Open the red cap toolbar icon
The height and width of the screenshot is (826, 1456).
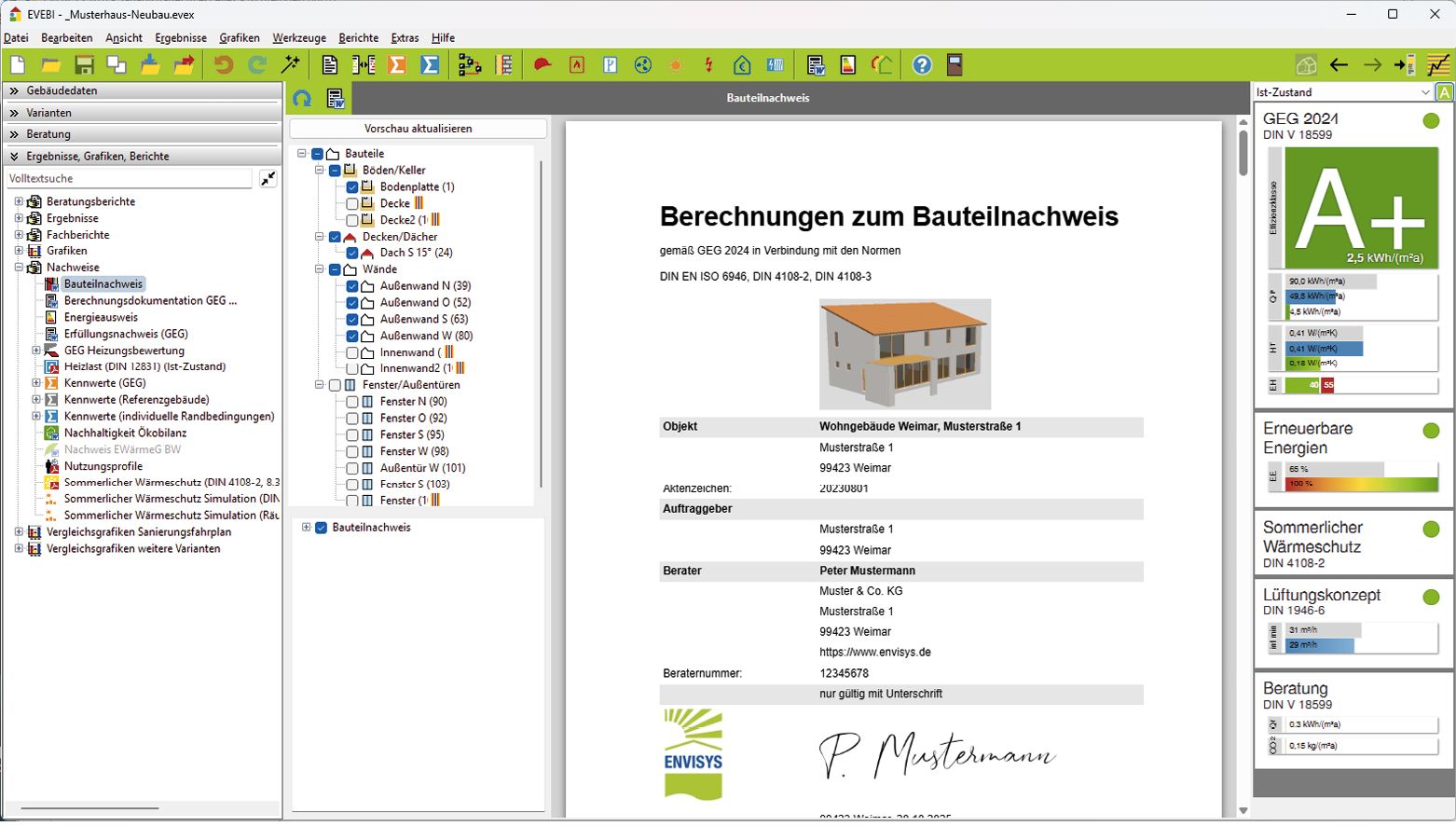pos(543,65)
